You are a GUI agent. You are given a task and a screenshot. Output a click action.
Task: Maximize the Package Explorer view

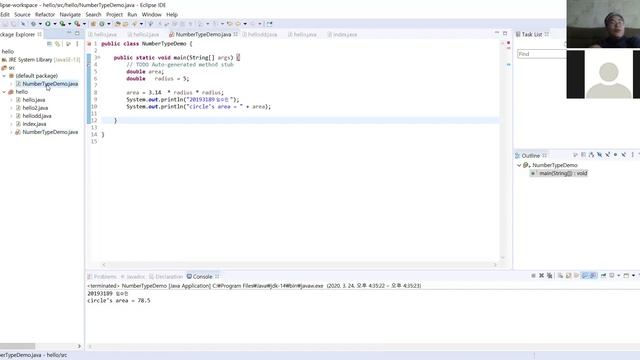click(77, 33)
